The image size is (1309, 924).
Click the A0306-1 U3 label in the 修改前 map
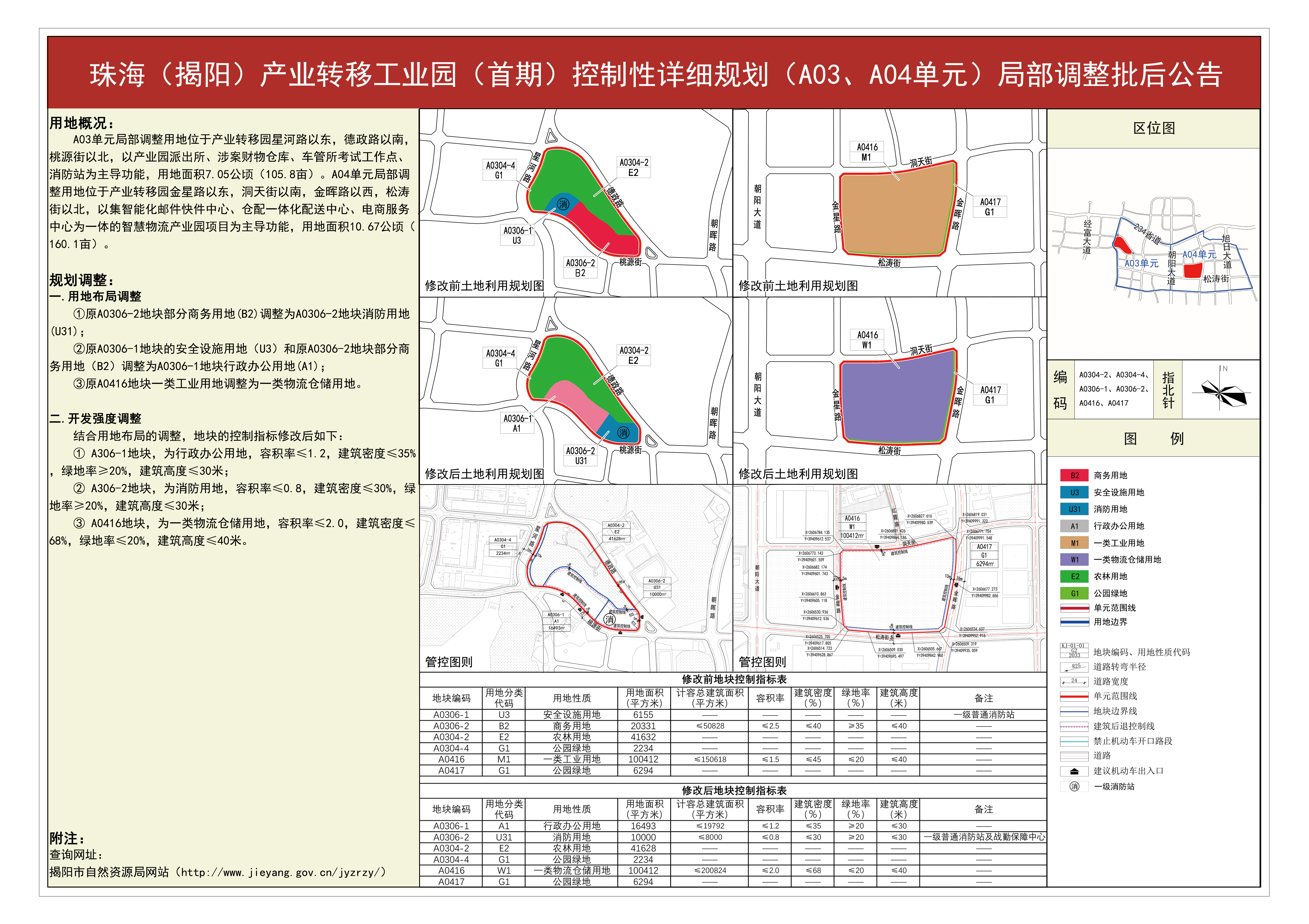click(517, 235)
